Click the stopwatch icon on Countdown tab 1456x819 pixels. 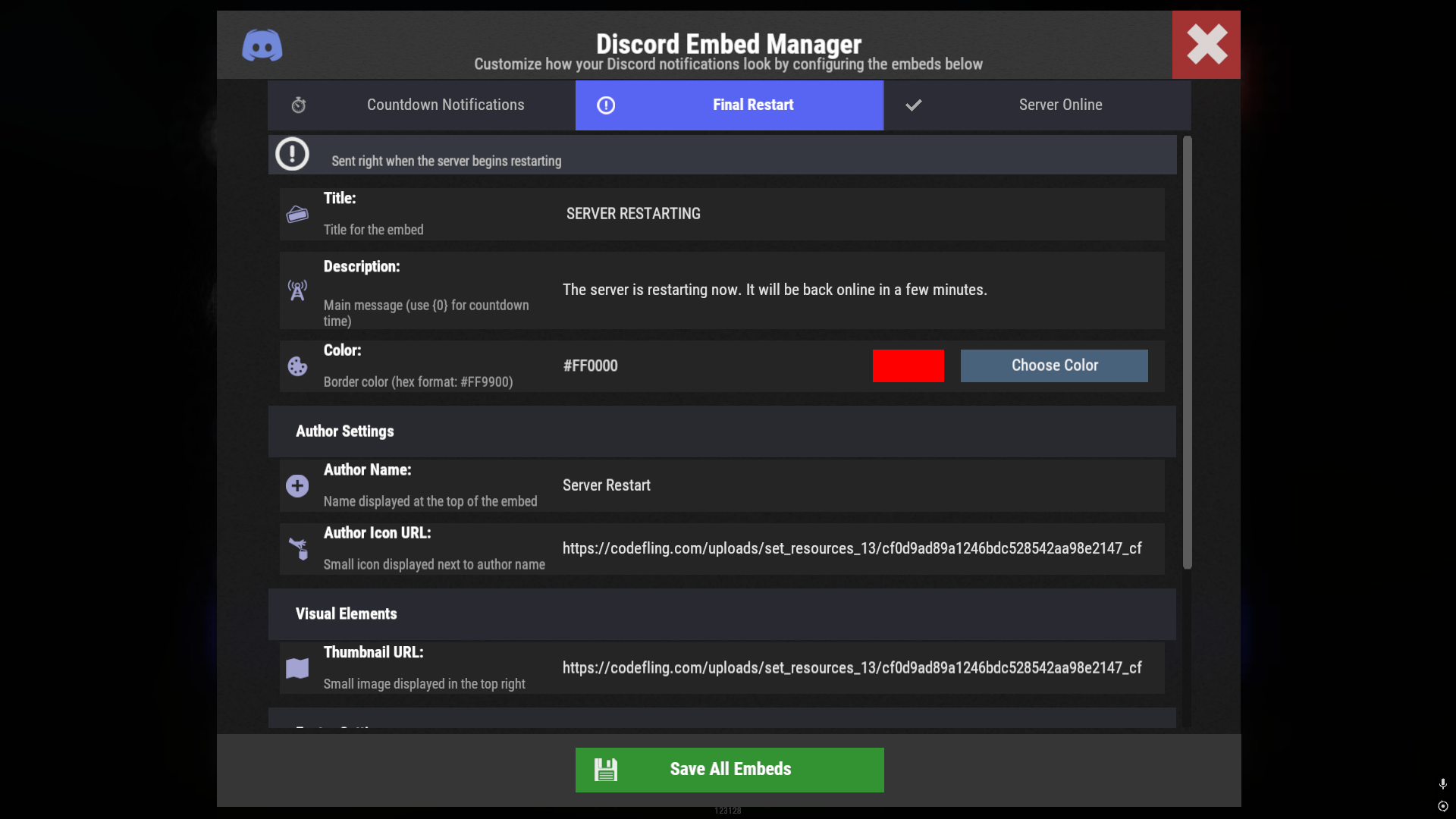(299, 105)
